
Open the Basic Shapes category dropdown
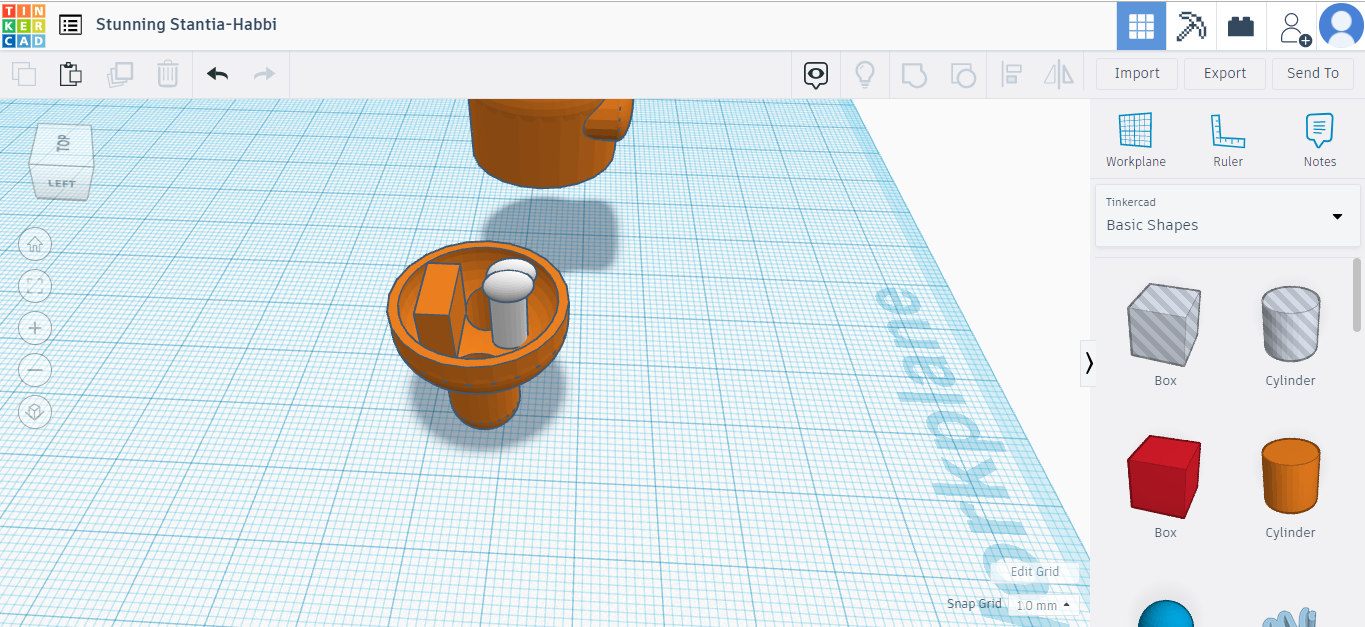tap(1228, 215)
